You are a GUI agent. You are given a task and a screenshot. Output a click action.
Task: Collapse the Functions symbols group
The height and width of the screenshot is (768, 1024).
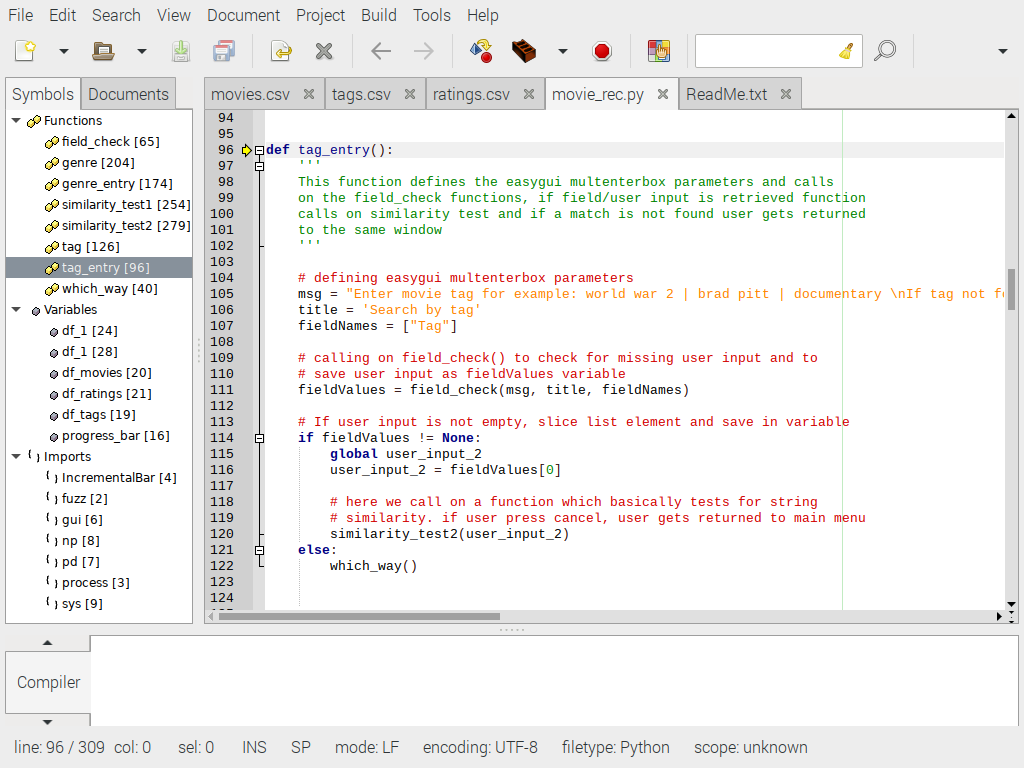click(x=15, y=120)
